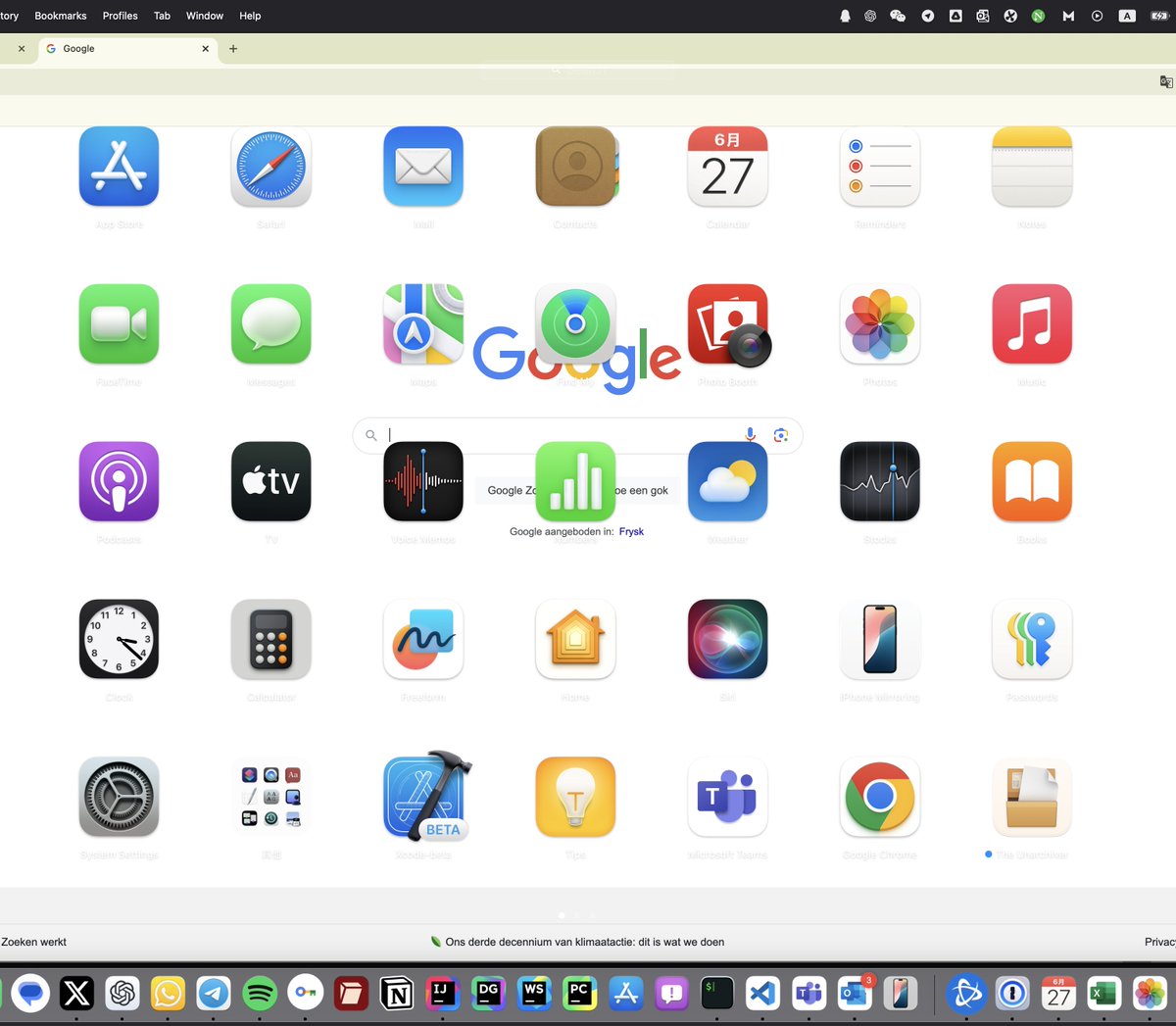This screenshot has height=1026, width=1176.
Task: Click the WeChat menu bar icon
Action: [x=898, y=16]
